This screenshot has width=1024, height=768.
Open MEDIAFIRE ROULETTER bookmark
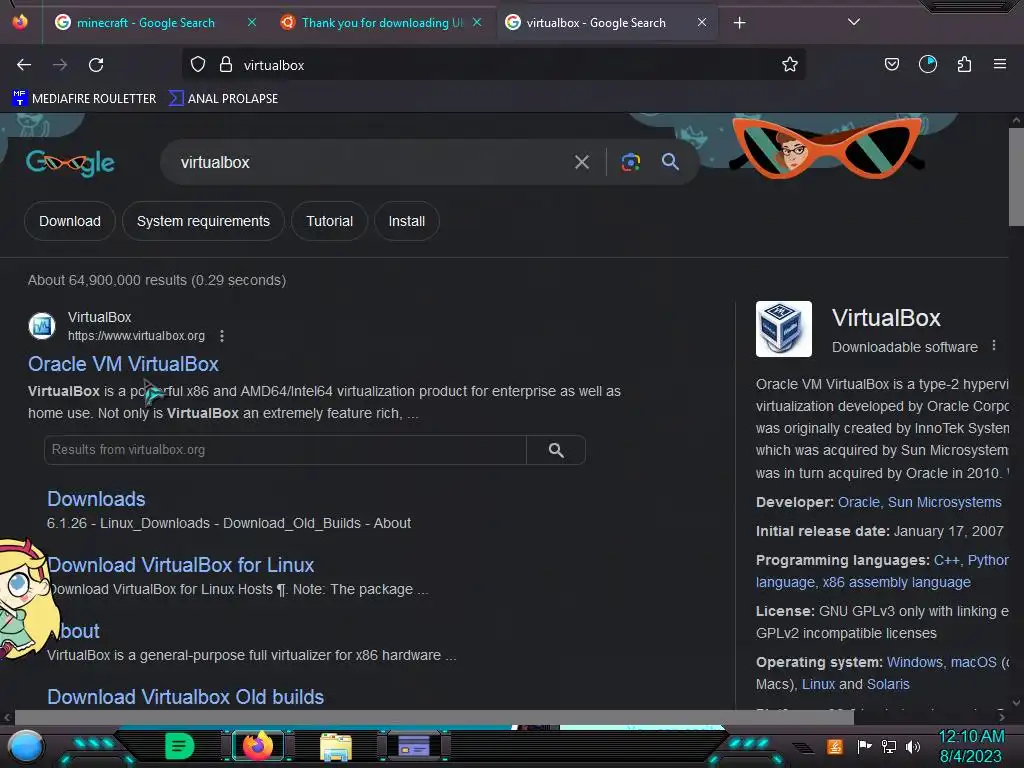point(84,99)
